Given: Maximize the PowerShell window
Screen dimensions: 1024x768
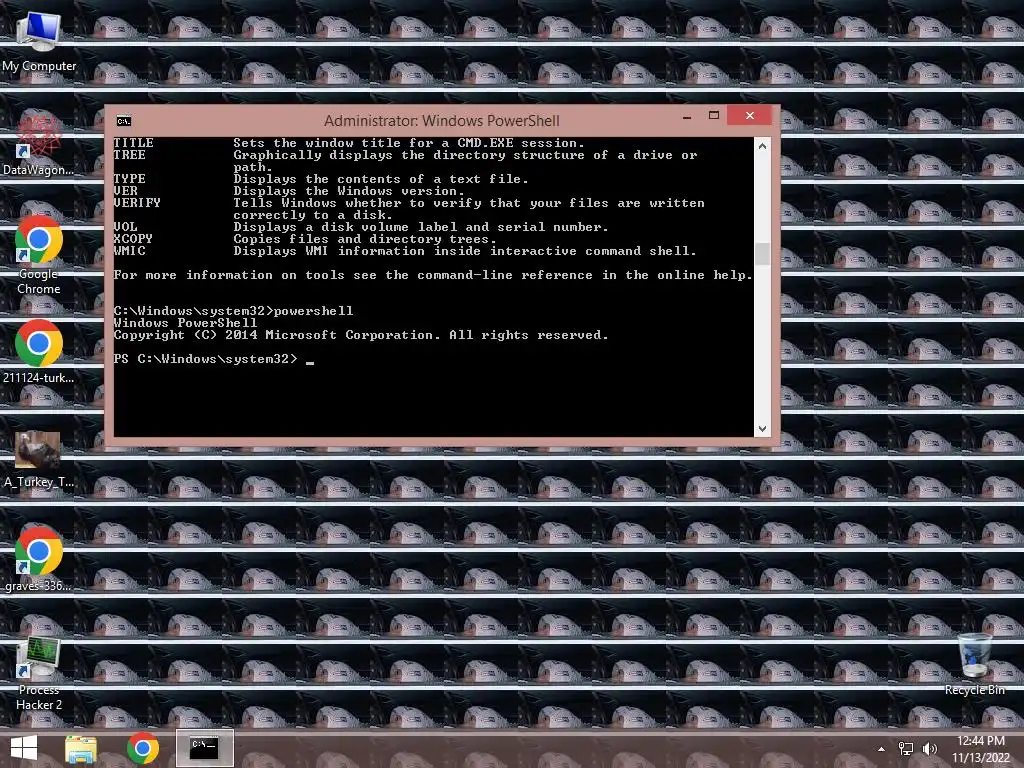Looking at the screenshot, I should pyautogui.click(x=714, y=116).
